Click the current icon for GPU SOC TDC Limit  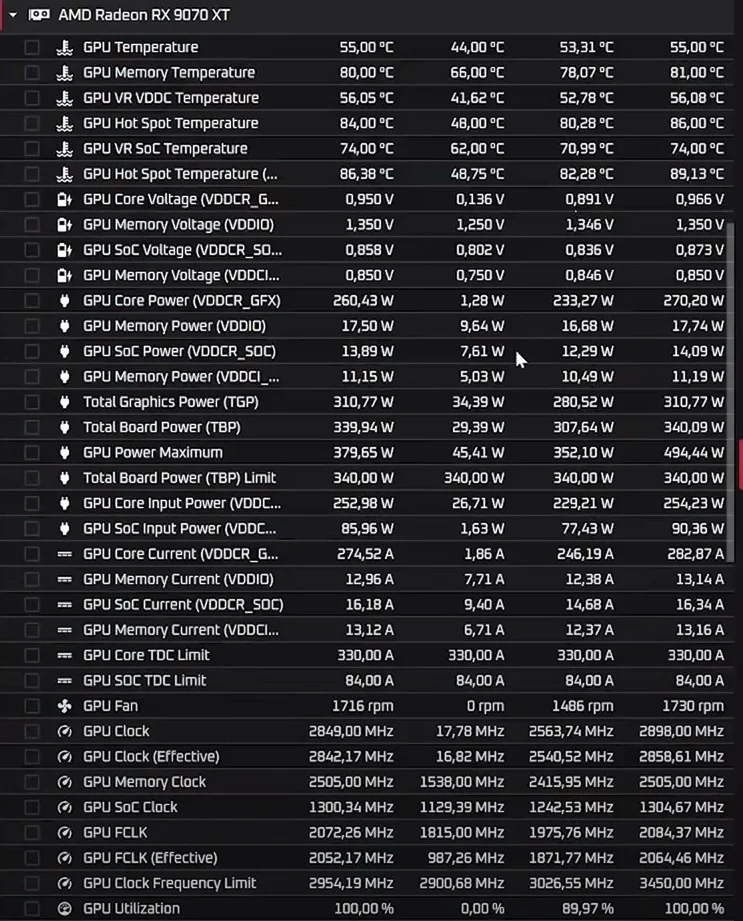pos(65,680)
